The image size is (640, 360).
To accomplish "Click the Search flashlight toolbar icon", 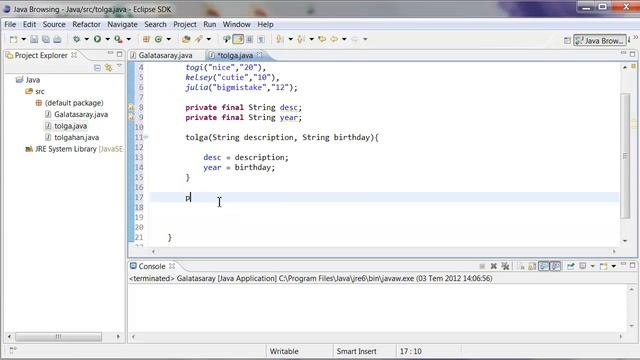I will [x=198, y=39].
